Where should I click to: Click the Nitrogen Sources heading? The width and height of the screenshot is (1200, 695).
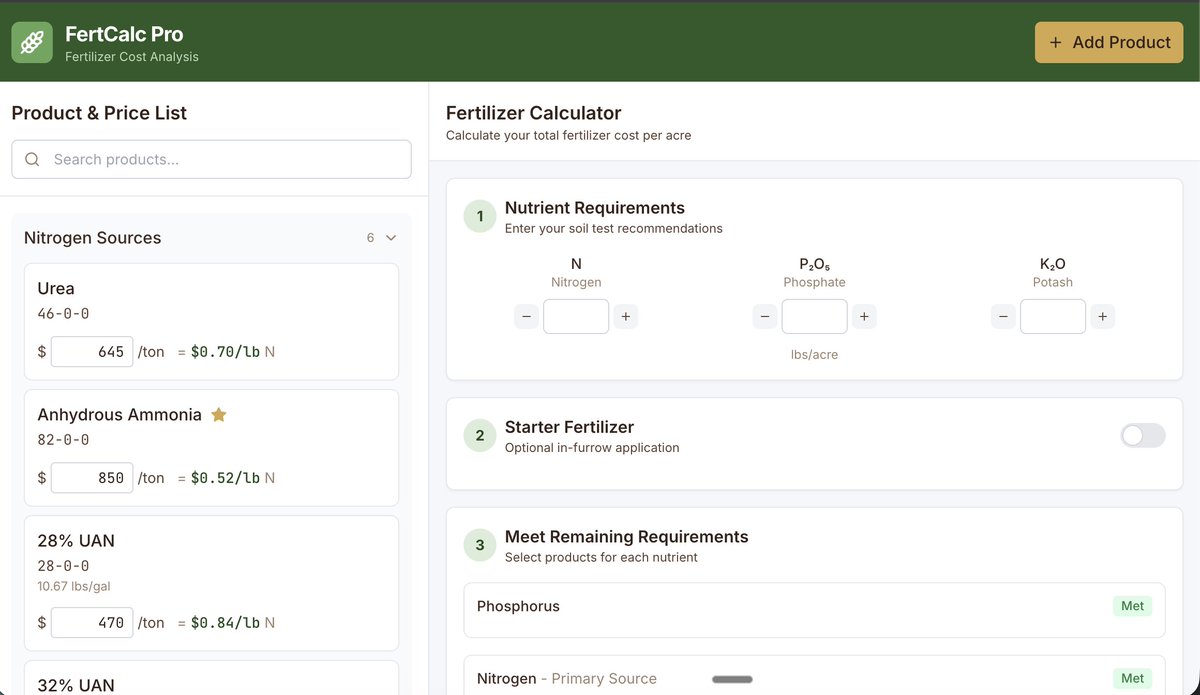click(92, 238)
